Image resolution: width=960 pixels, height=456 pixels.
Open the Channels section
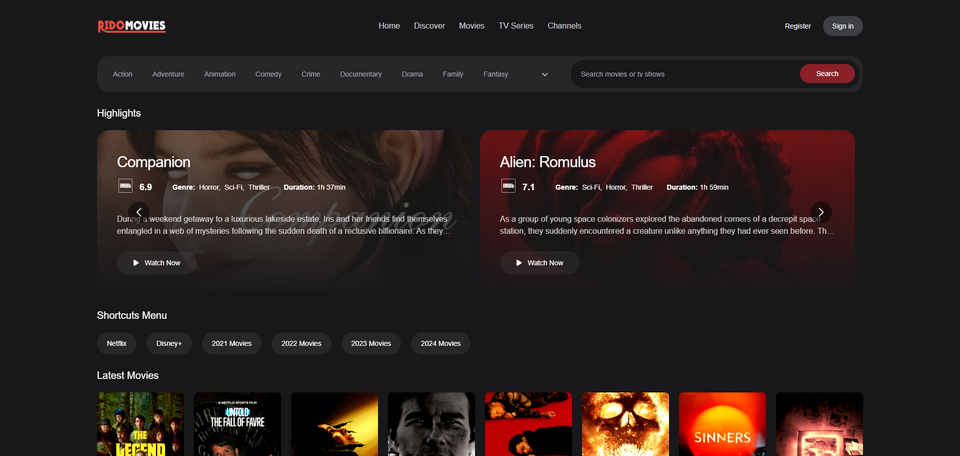pyautogui.click(x=564, y=26)
